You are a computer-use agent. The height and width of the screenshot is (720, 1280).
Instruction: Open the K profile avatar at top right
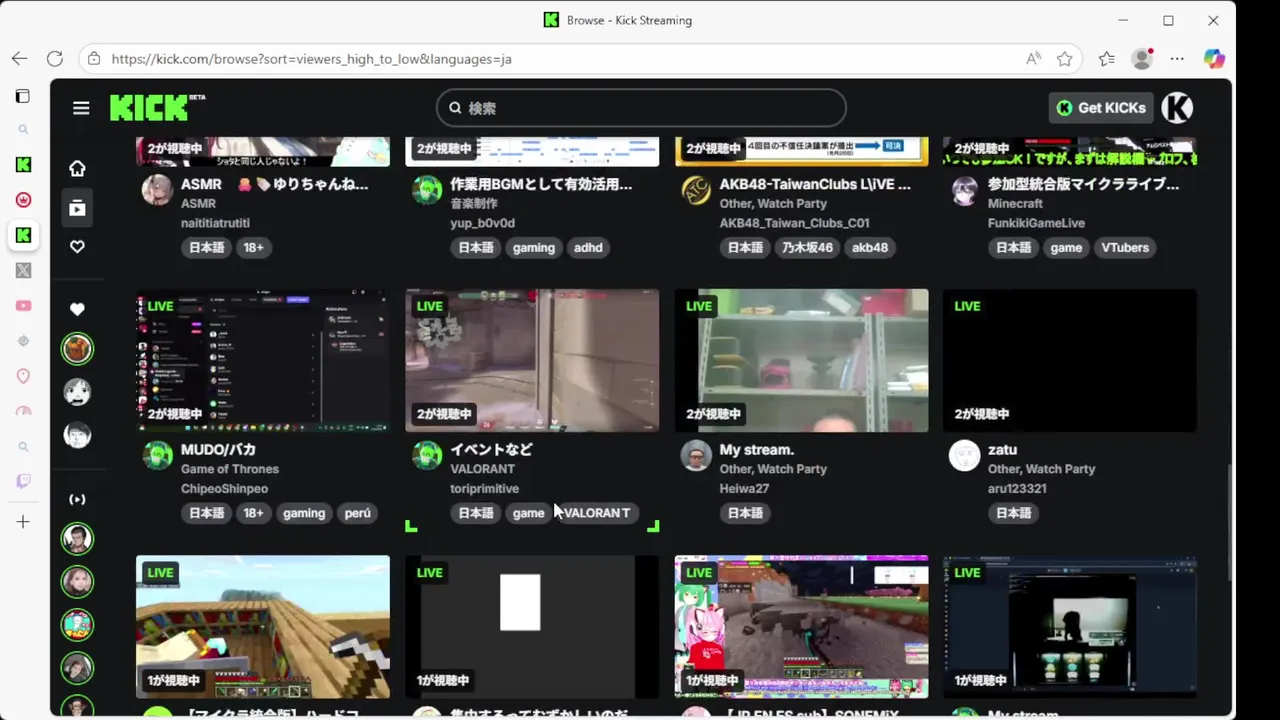coord(1177,108)
